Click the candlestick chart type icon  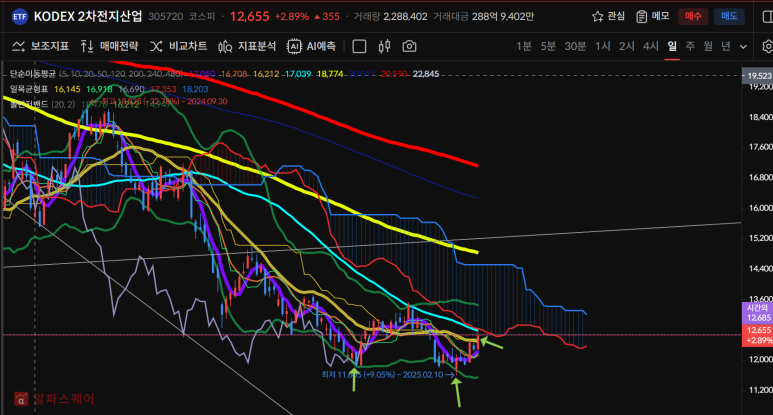pyautogui.click(x=385, y=46)
